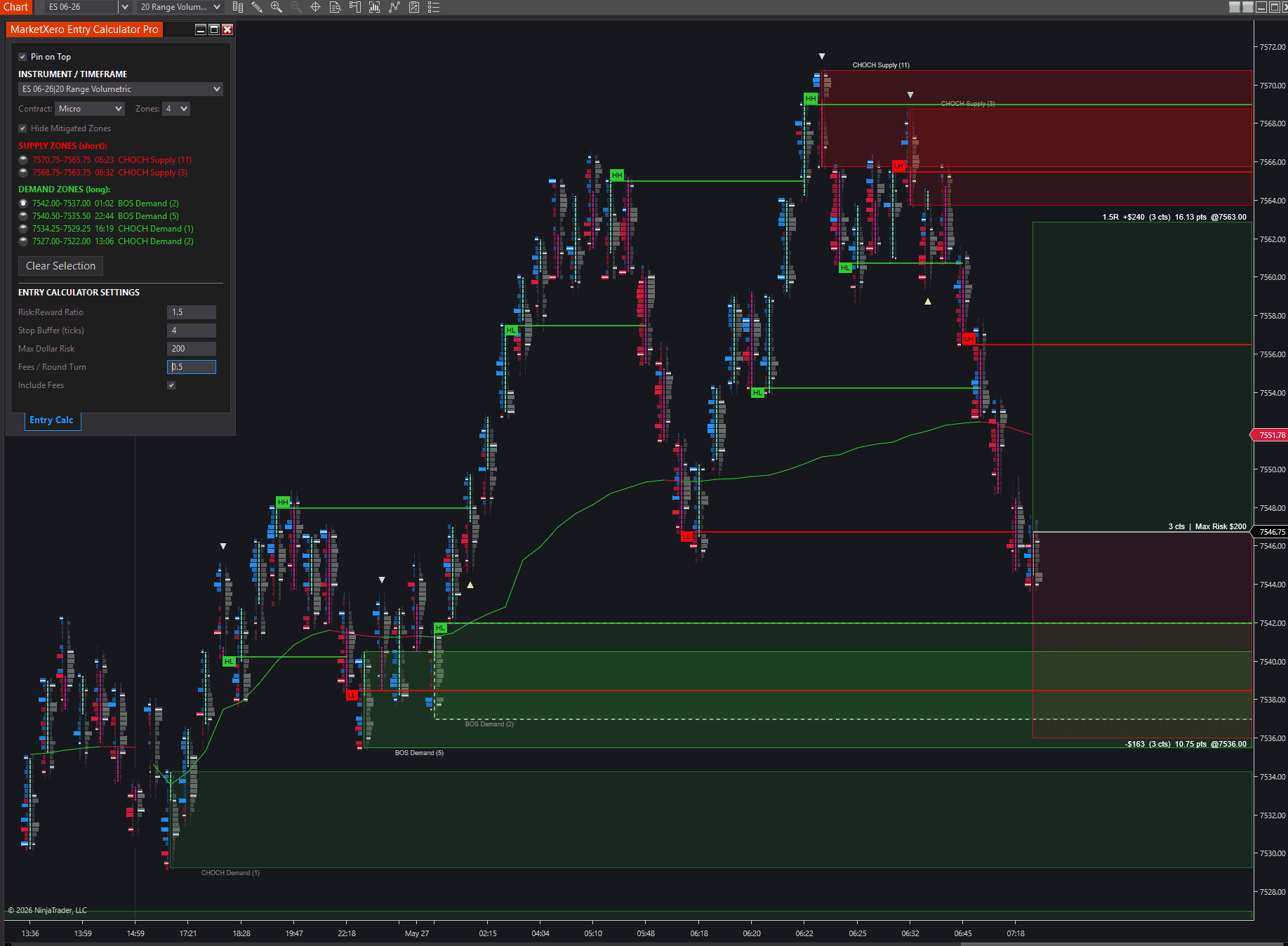Select the Entry Calc tab
Screen dimensions: 1288x946
tap(51, 420)
